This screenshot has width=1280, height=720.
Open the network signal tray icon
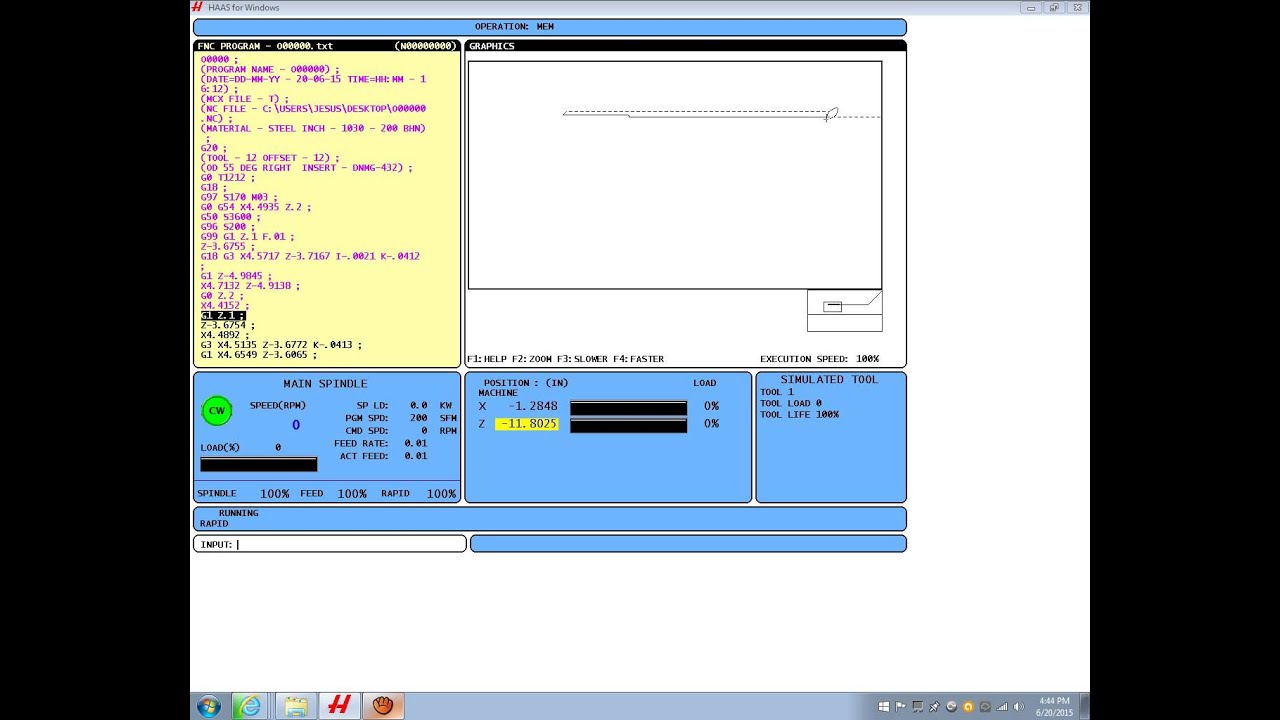pos(1000,707)
